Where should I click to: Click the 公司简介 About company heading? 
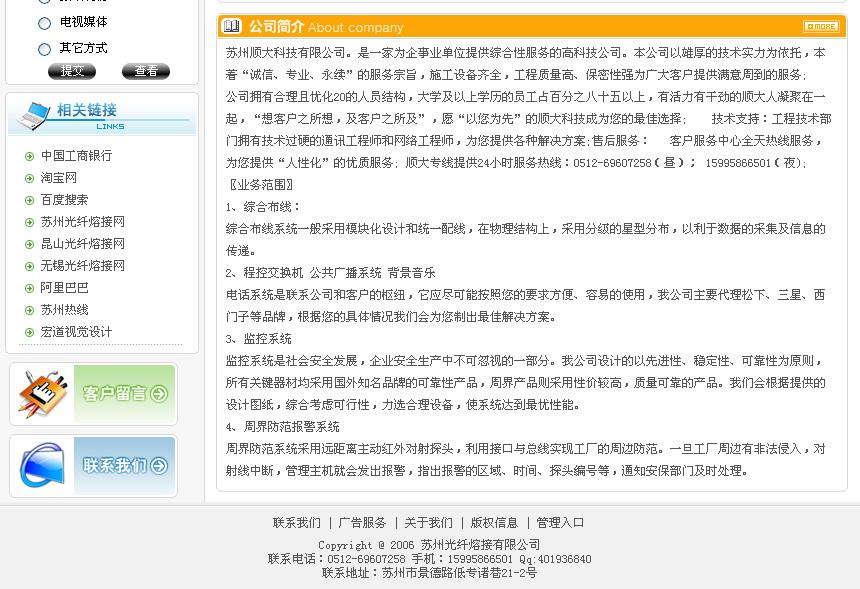pyautogui.click(x=326, y=27)
